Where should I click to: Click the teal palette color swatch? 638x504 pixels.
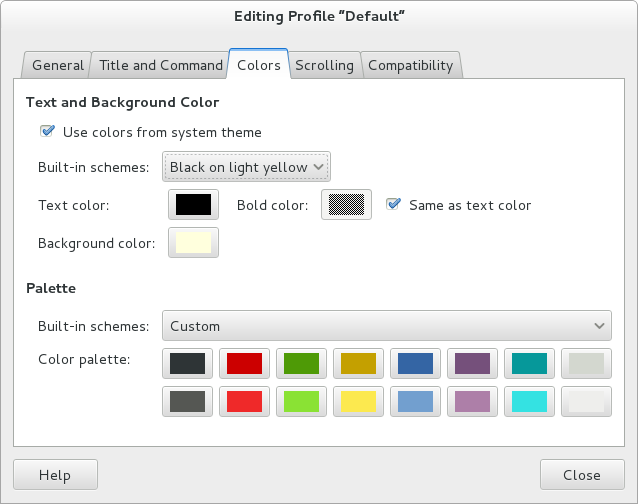[x=529, y=362]
